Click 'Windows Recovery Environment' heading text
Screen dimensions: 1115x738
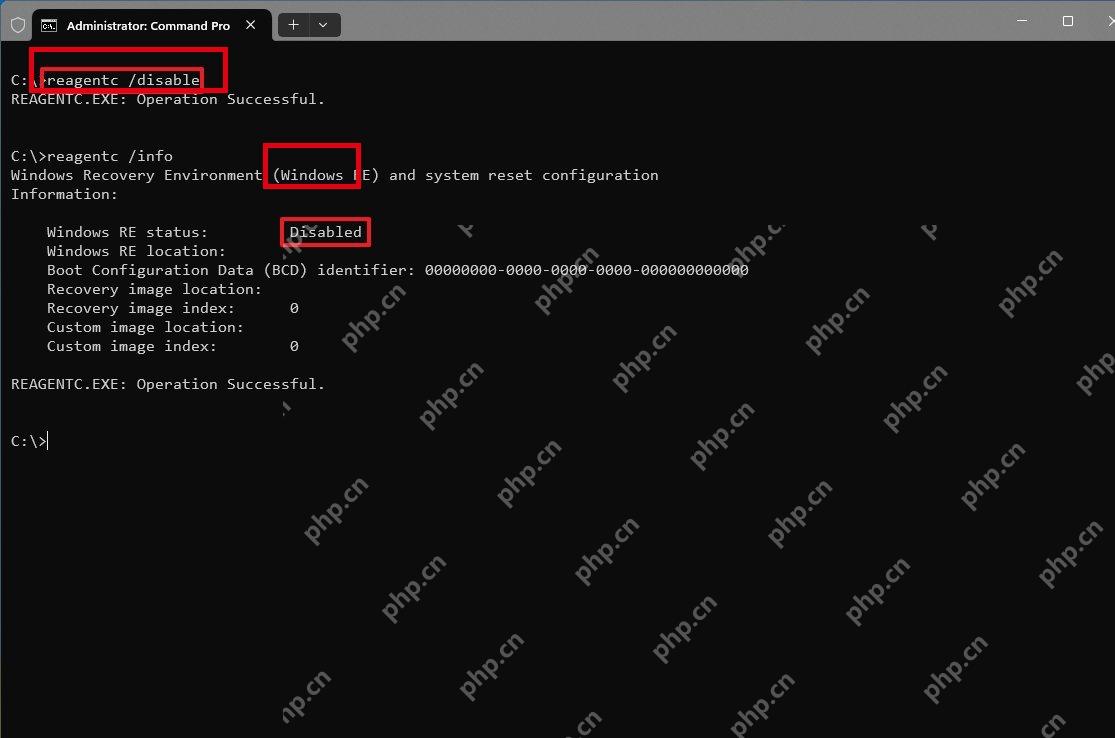coord(137,175)
